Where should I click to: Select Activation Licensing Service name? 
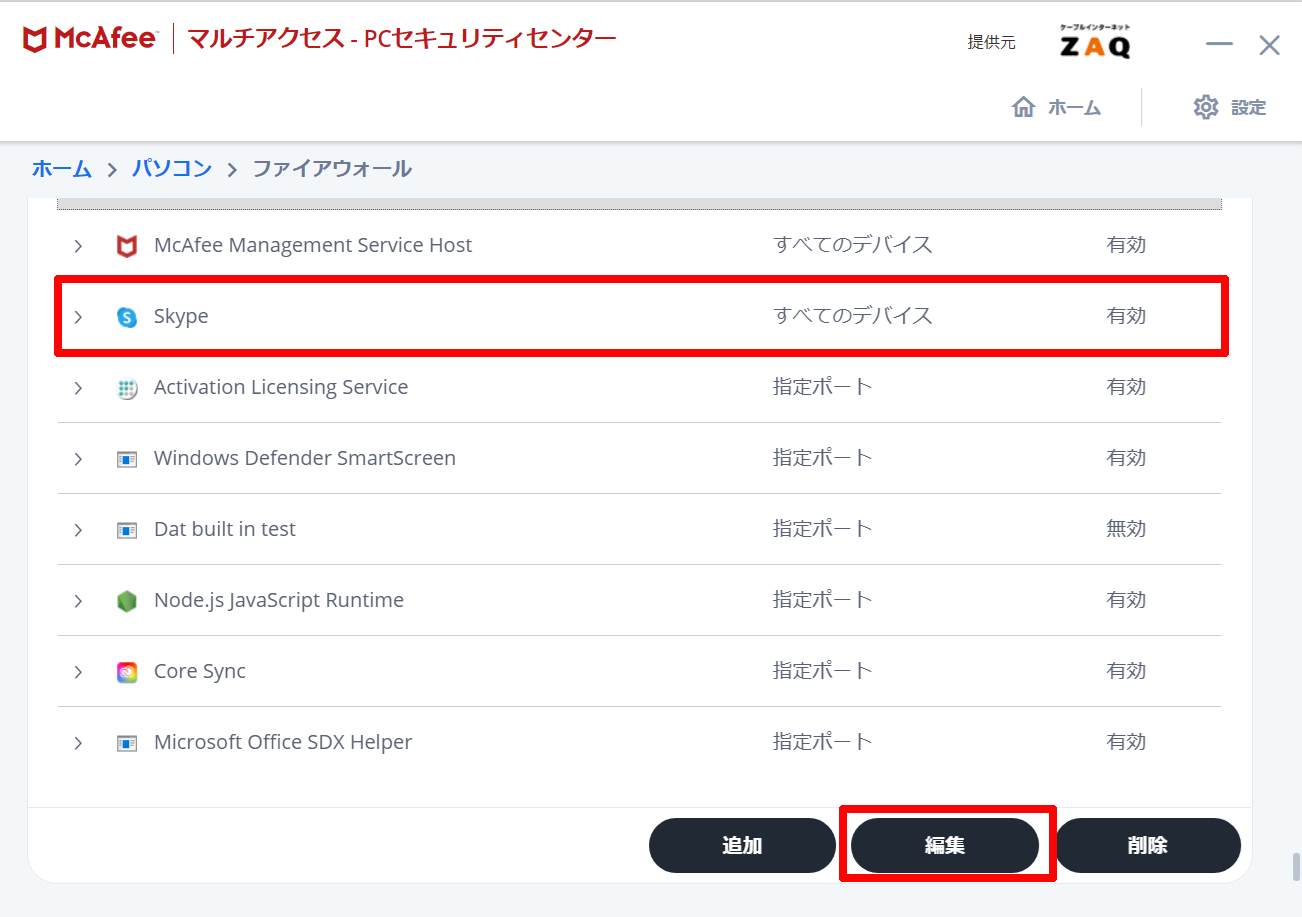(x=281, y=387)
